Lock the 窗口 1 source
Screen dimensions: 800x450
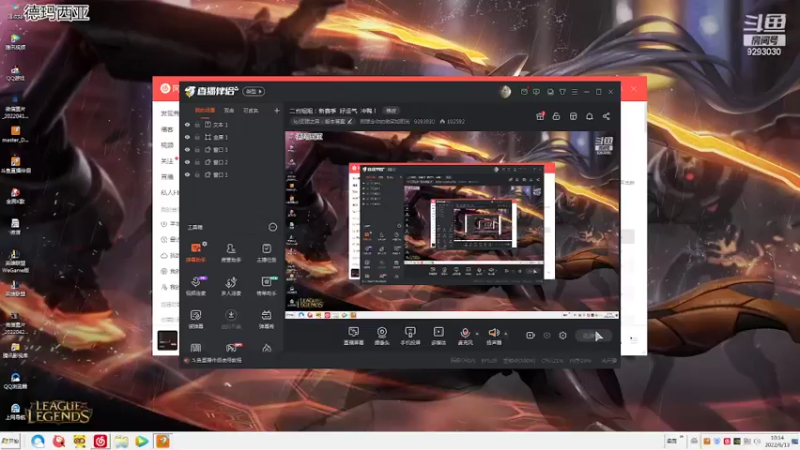coord(197,174)
